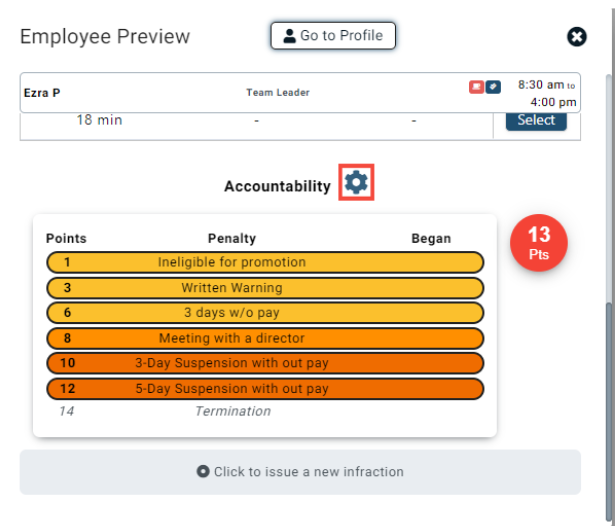Click to issue a new infraction
The image size is (615, 526).
[300, 472]
